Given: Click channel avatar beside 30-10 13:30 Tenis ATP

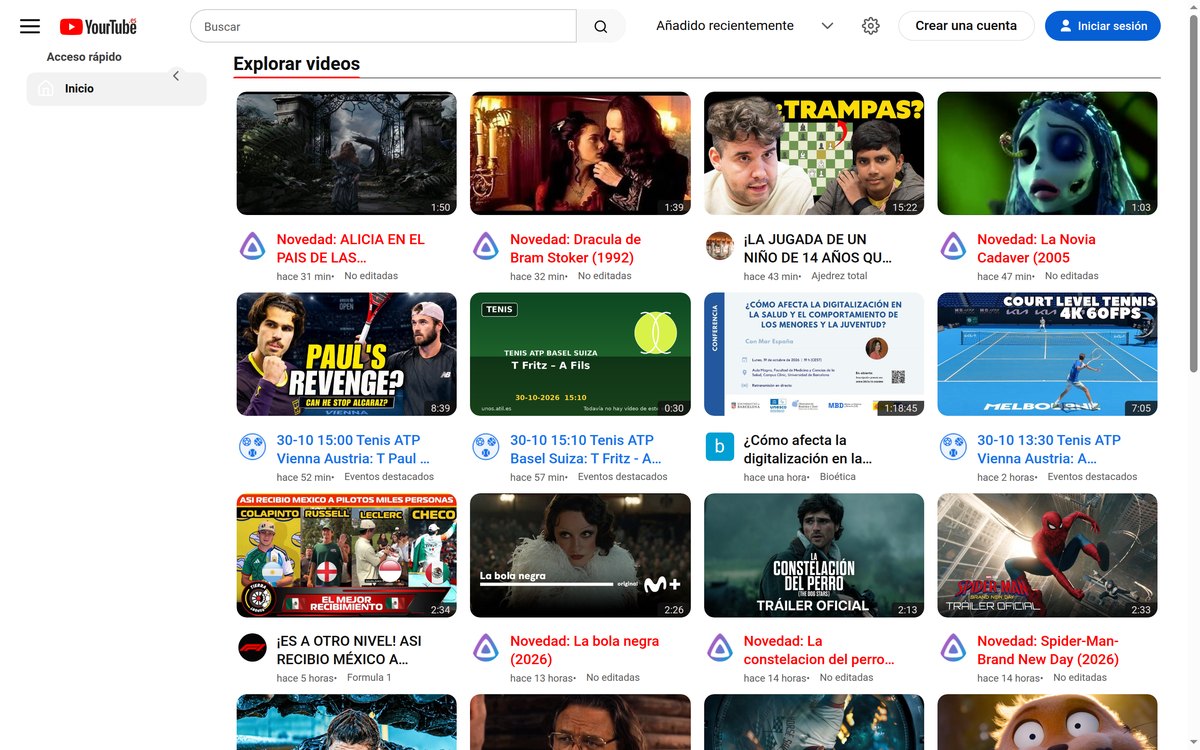Looking at the screenshot, I should tap(953, 447).
